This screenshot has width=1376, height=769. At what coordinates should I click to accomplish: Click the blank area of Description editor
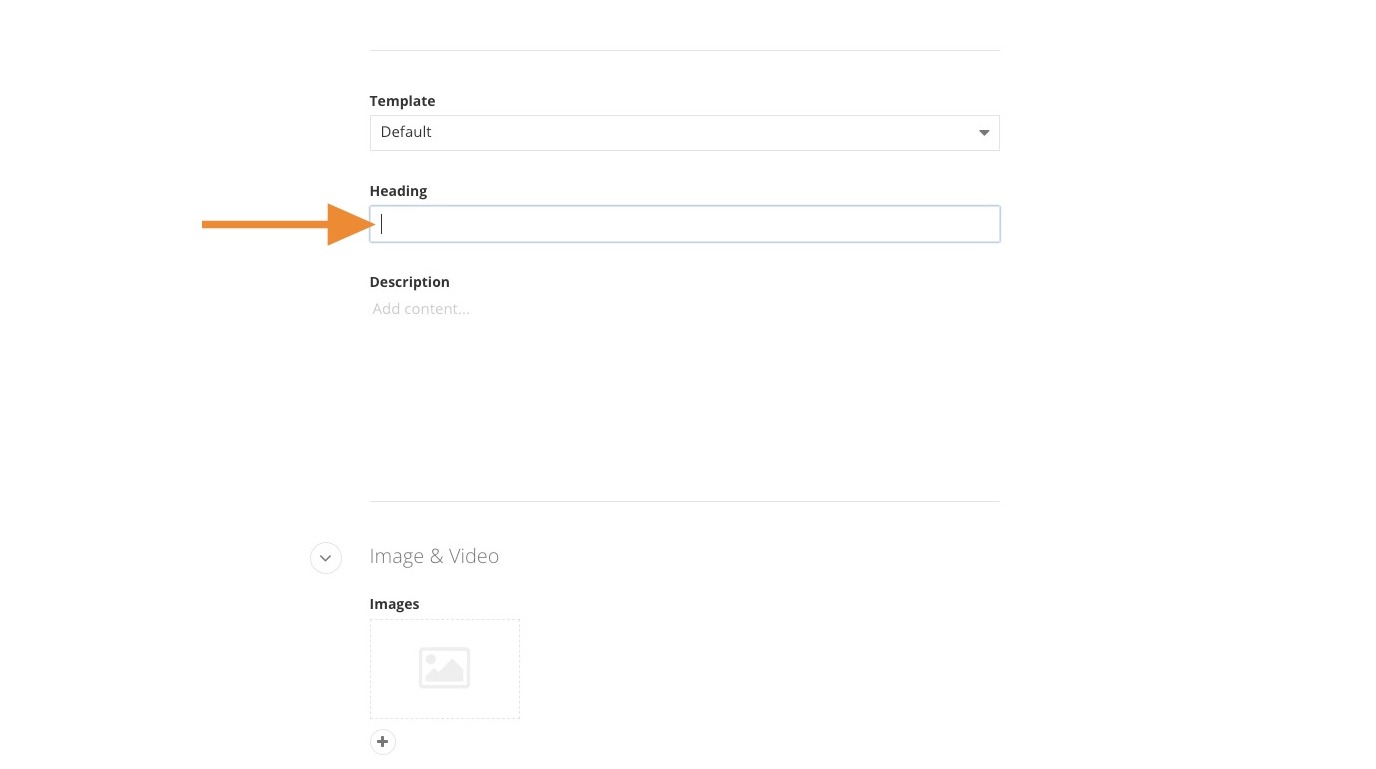[684, 400]
